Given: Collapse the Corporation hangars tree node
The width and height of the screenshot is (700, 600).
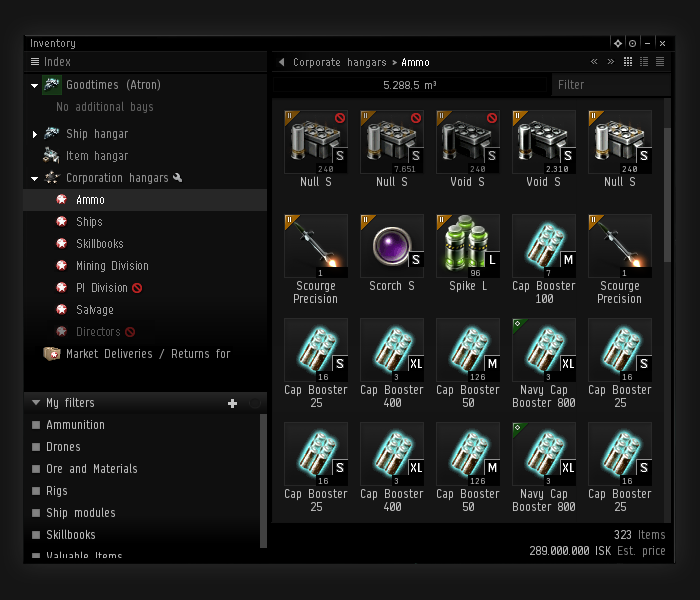Looking at the screenshot, I should point(34,179).
